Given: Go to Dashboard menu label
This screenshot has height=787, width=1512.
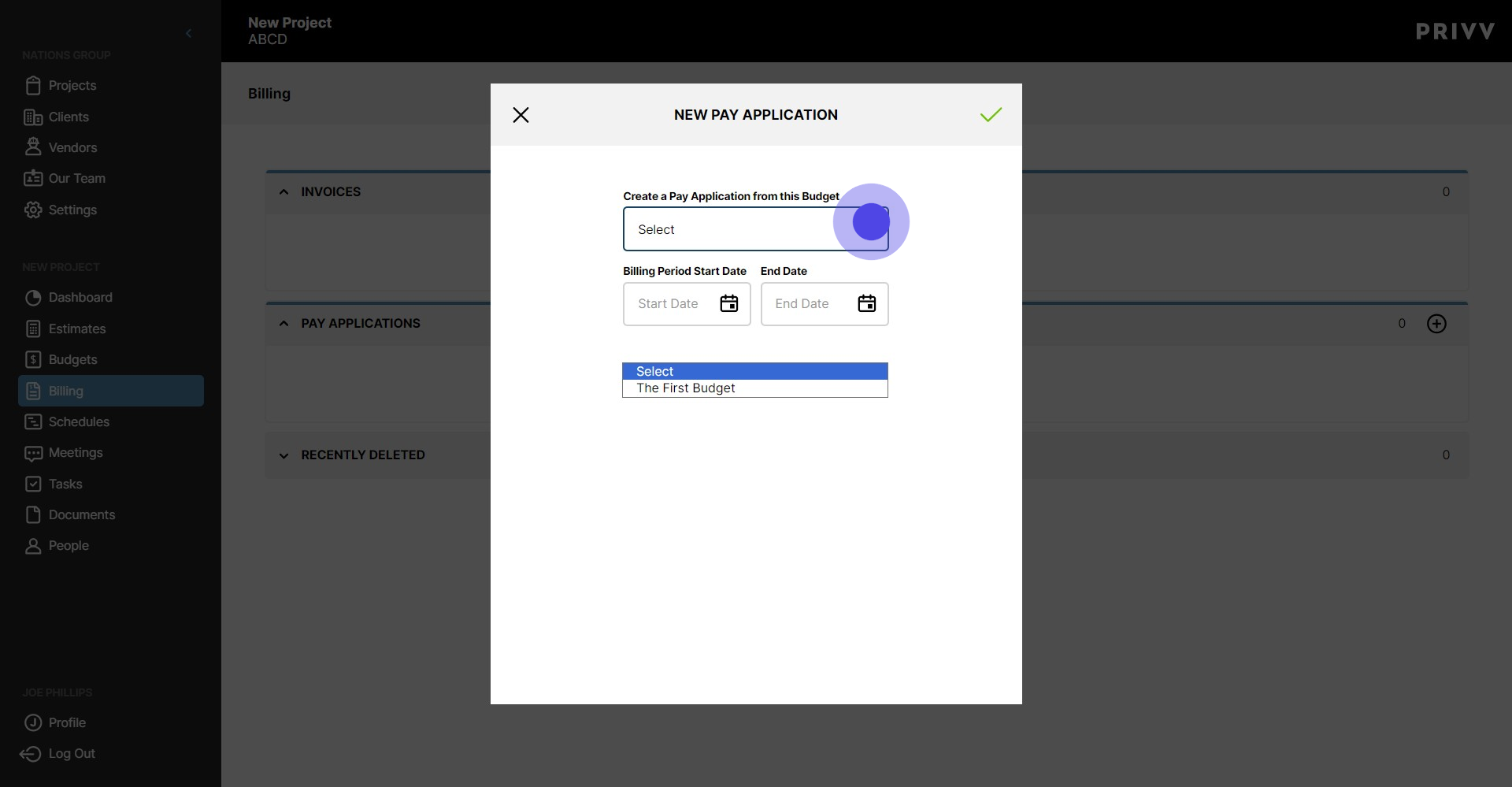Looking at the screenshot, I should (x=80, y=297).
